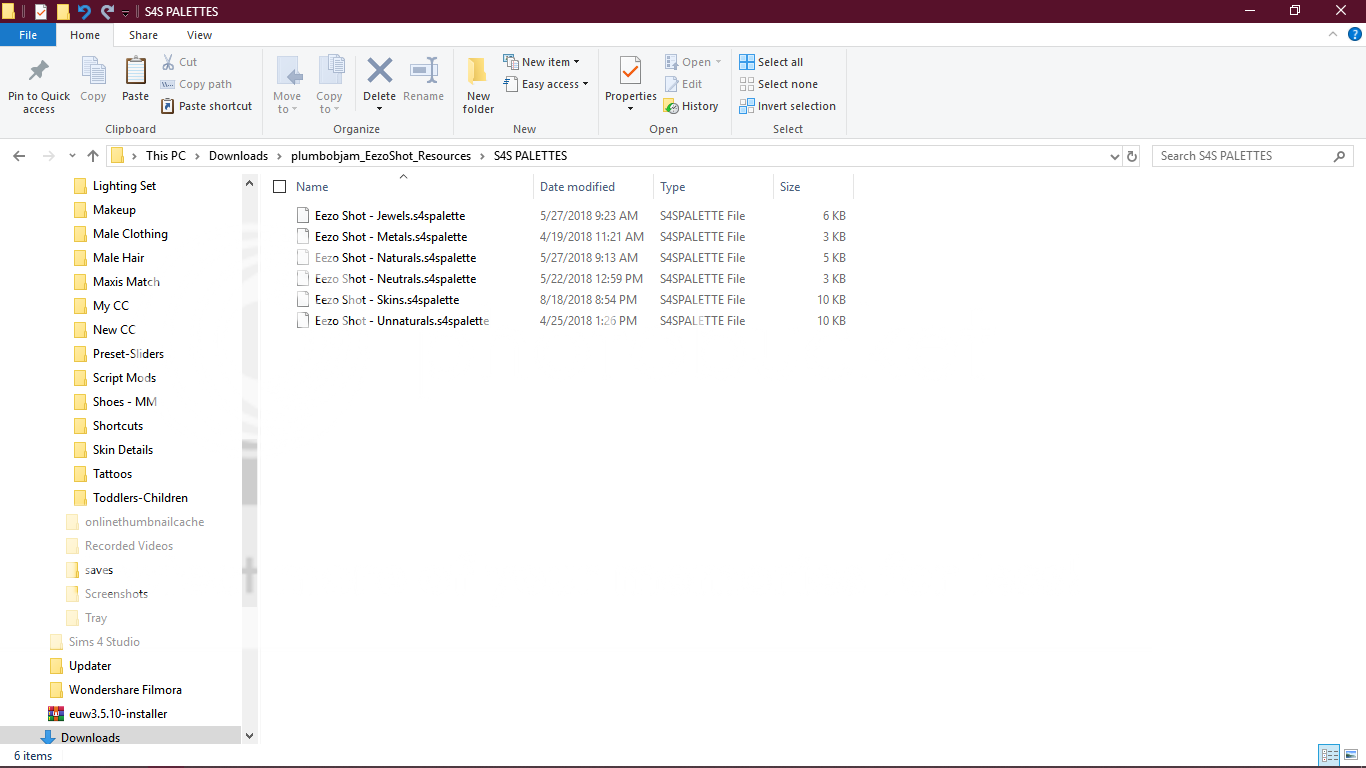Open the Script Mods folder in the sidebar

[x=124, y=378]
